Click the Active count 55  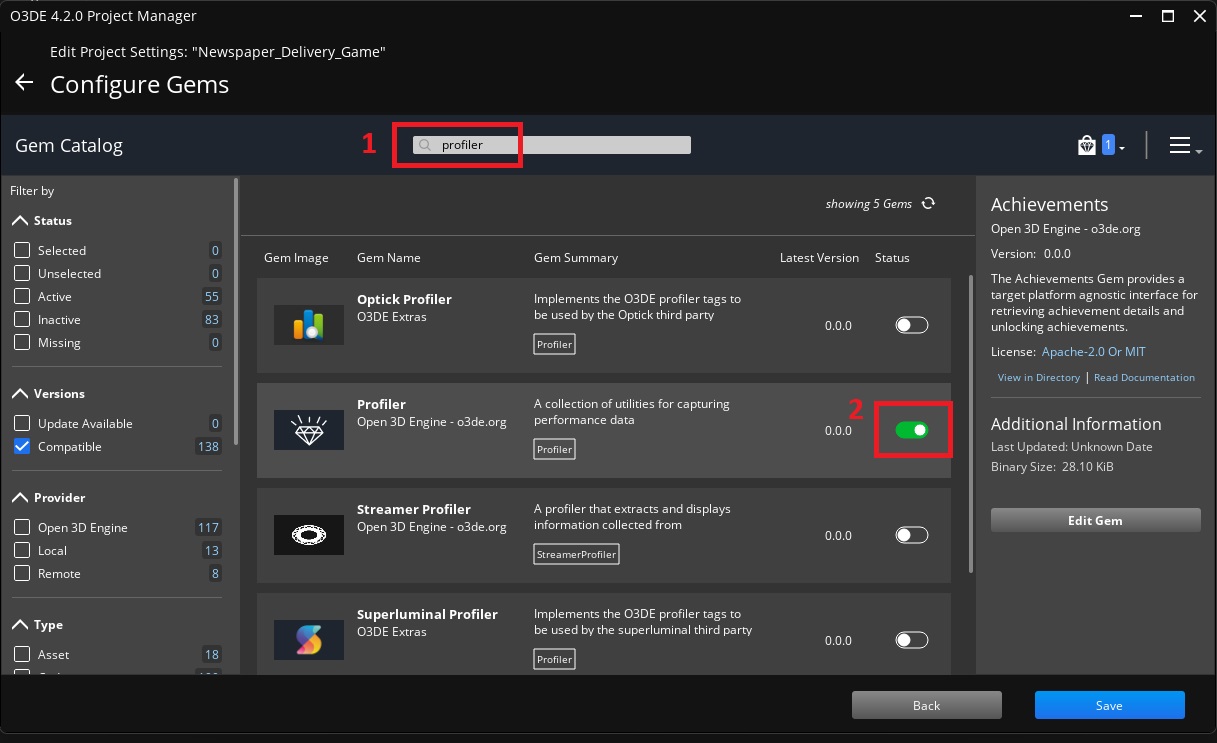[211, 296]
